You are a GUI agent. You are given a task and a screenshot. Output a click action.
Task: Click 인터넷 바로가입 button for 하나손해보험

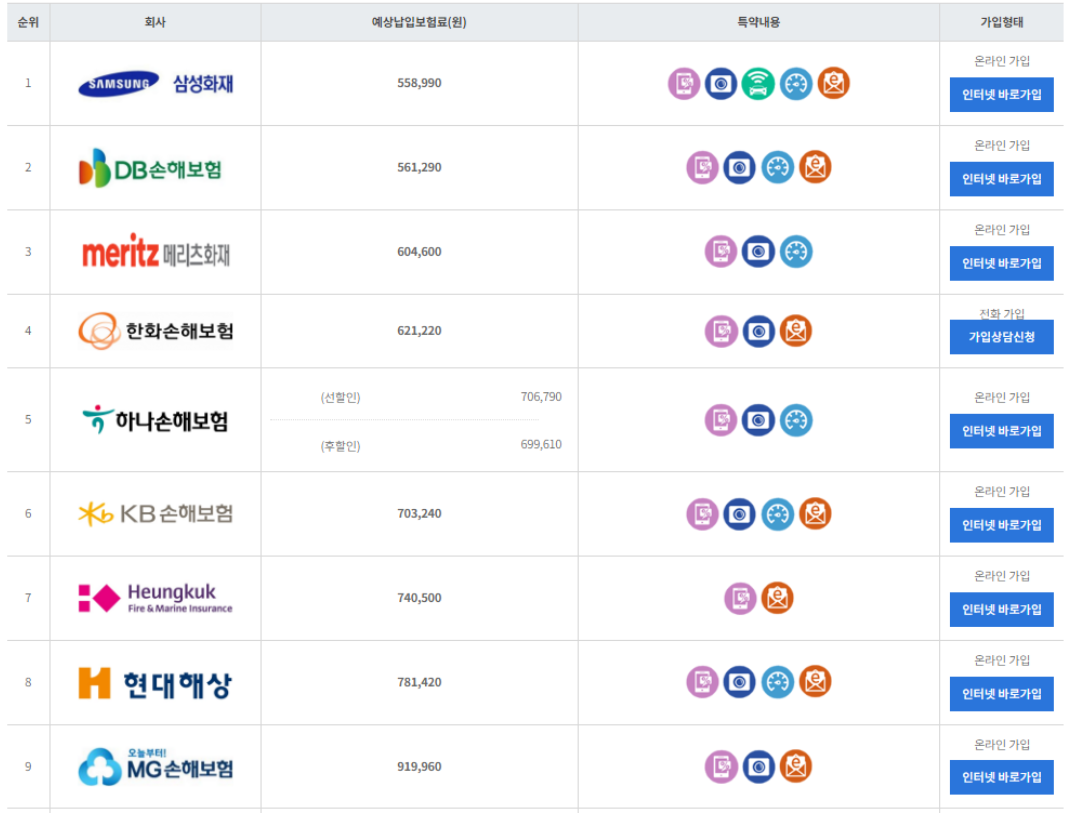pyautogui.click(x=1001, y=431)
